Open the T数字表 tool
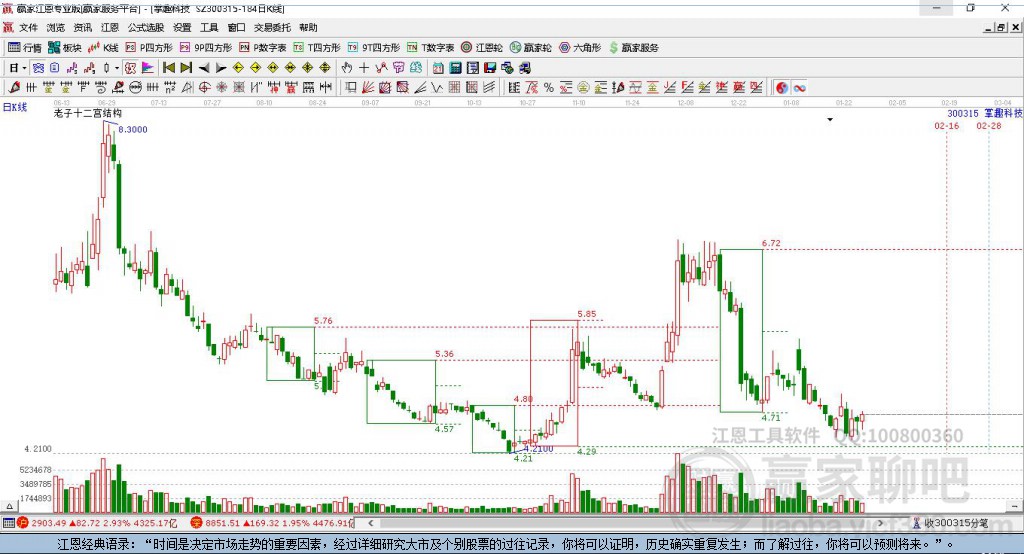Screen dimensions: 1024x554 click(430, 48)
